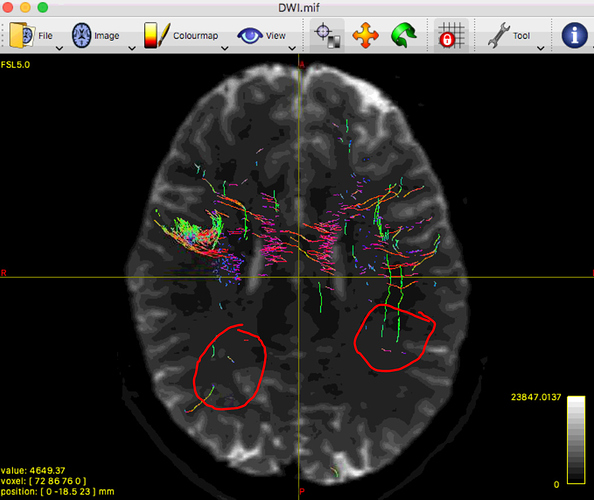Click the macOS green fullscreen button

pos(43,7)
